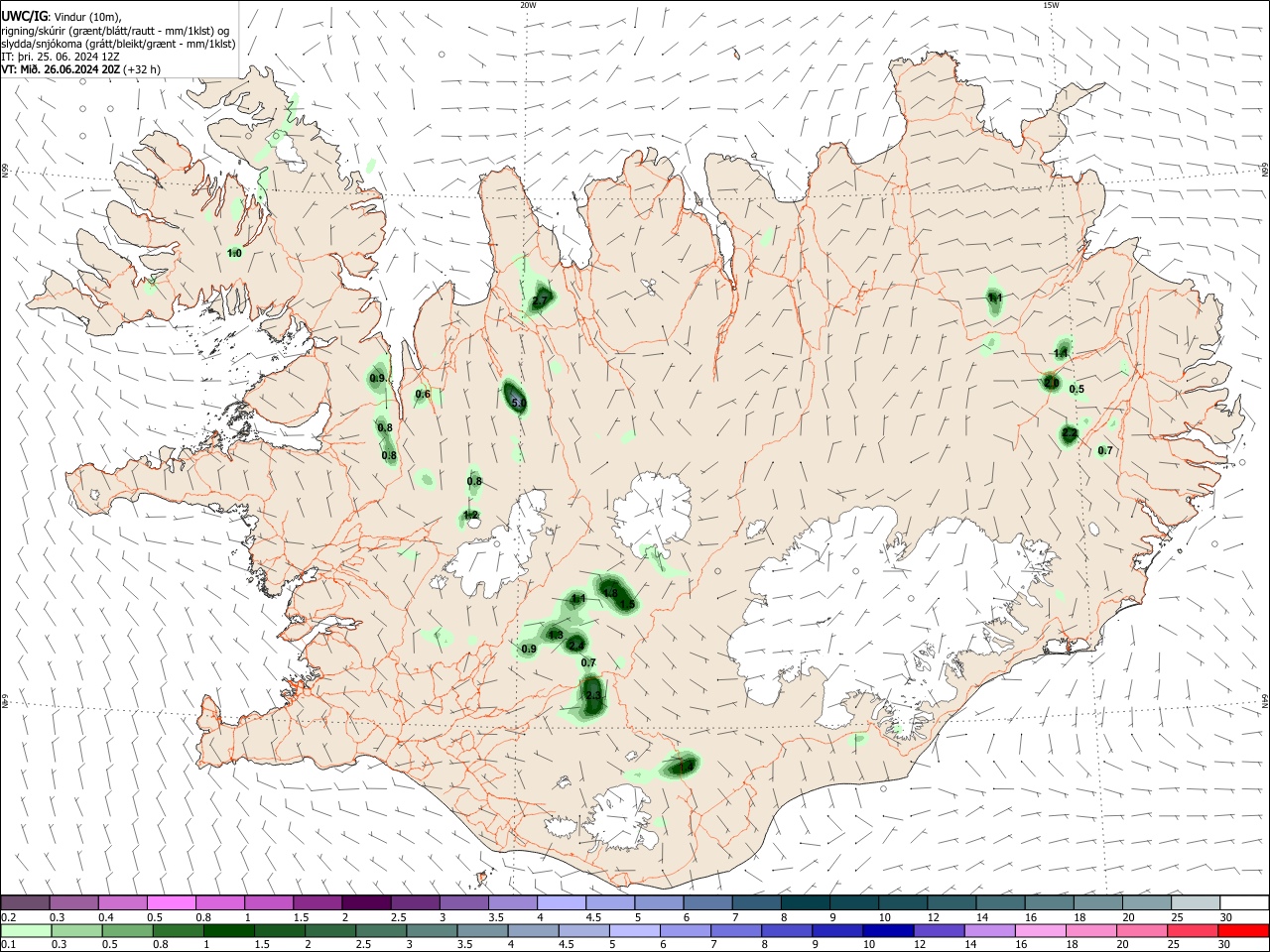Click the upper legend swatch between 6 and 7
Viewport: 1270px width, 952px height.
pos(707,903)
